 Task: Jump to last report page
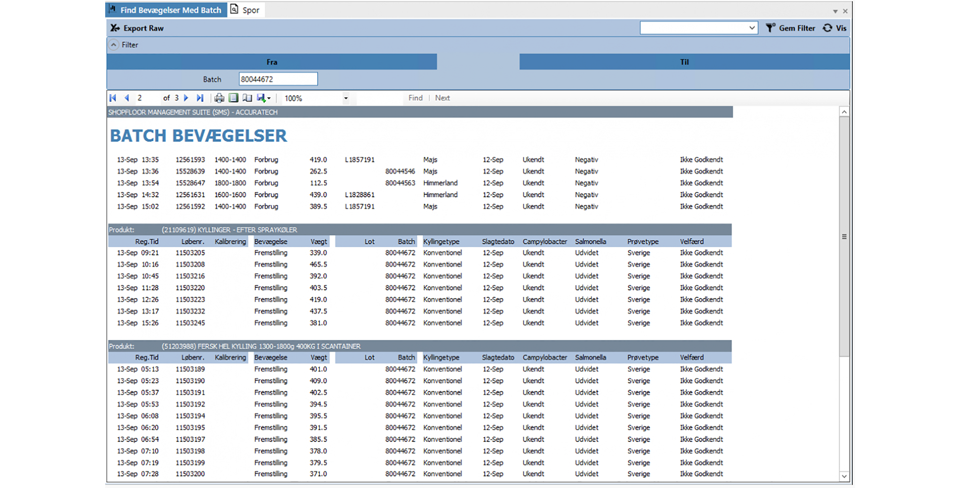coord(200,98)
